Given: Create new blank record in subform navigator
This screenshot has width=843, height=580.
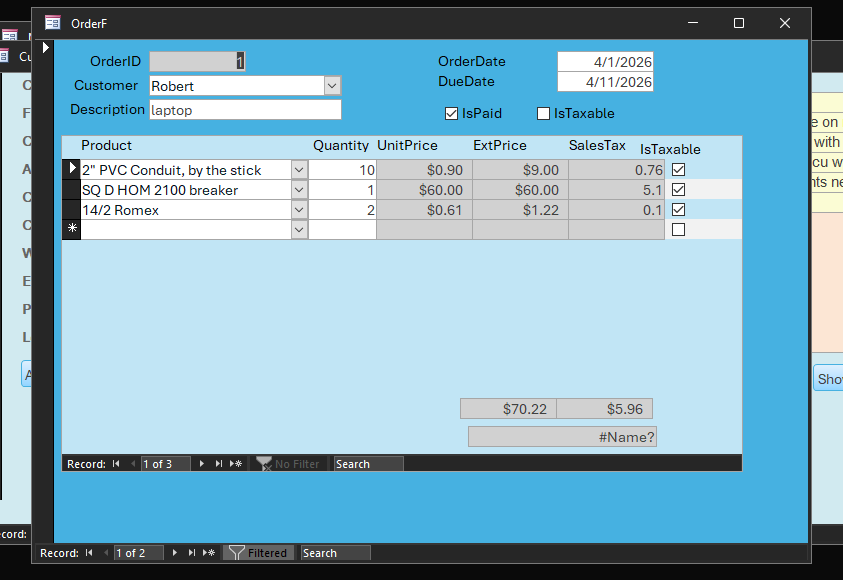Looking at the screenshot, I should click(236, 464).
